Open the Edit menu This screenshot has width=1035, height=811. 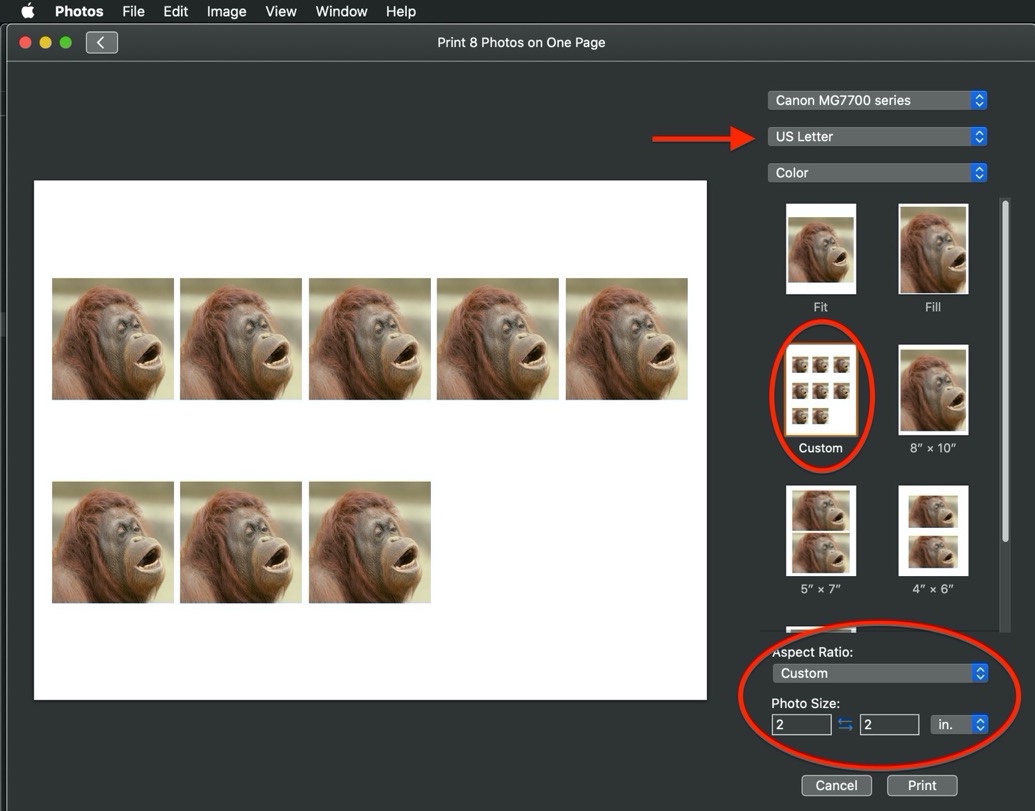coord(176,11)
